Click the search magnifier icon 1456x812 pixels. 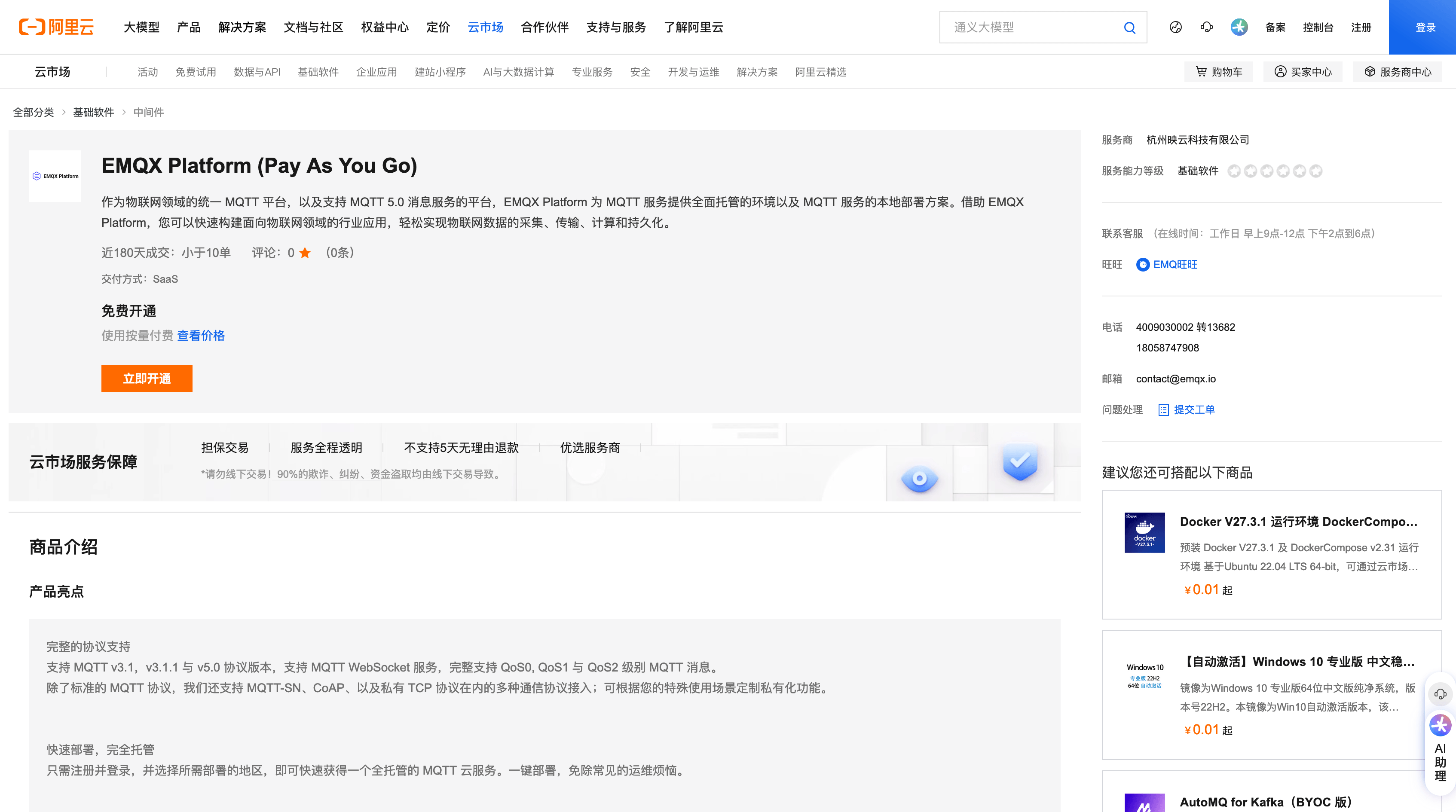coord(1129,27)
